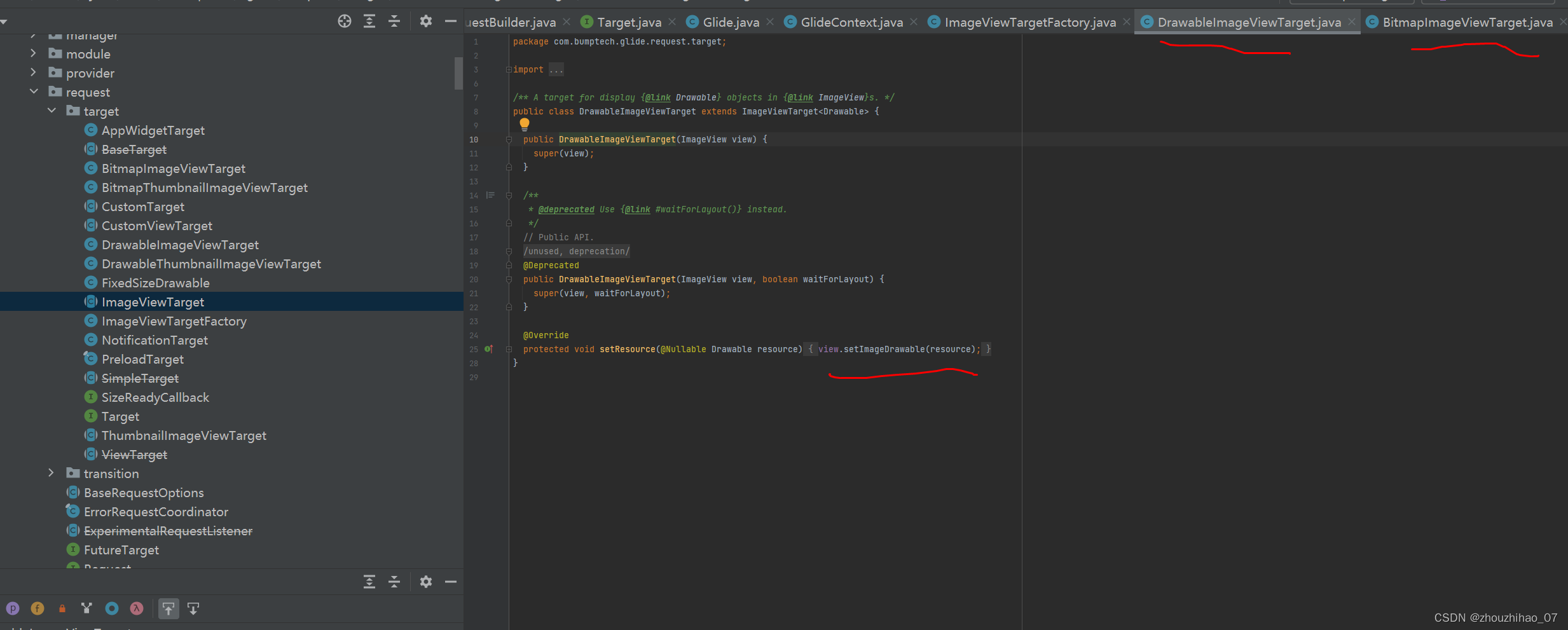1568x630 pixels.
Task: Open Structure panel settings gear
Action: [426, 582]
